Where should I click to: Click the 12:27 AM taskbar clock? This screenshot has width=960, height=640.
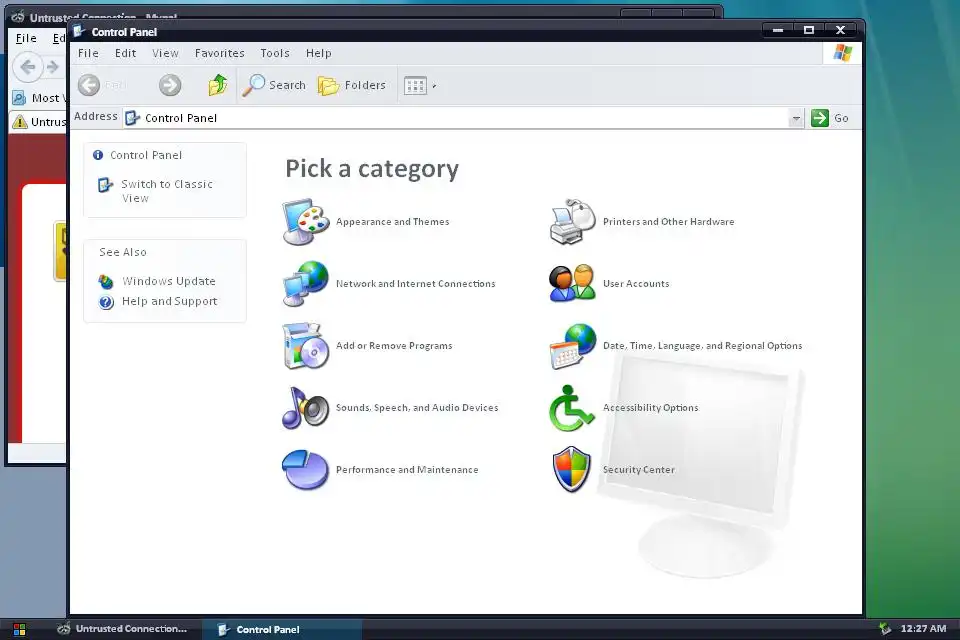[x=923, y=628]
